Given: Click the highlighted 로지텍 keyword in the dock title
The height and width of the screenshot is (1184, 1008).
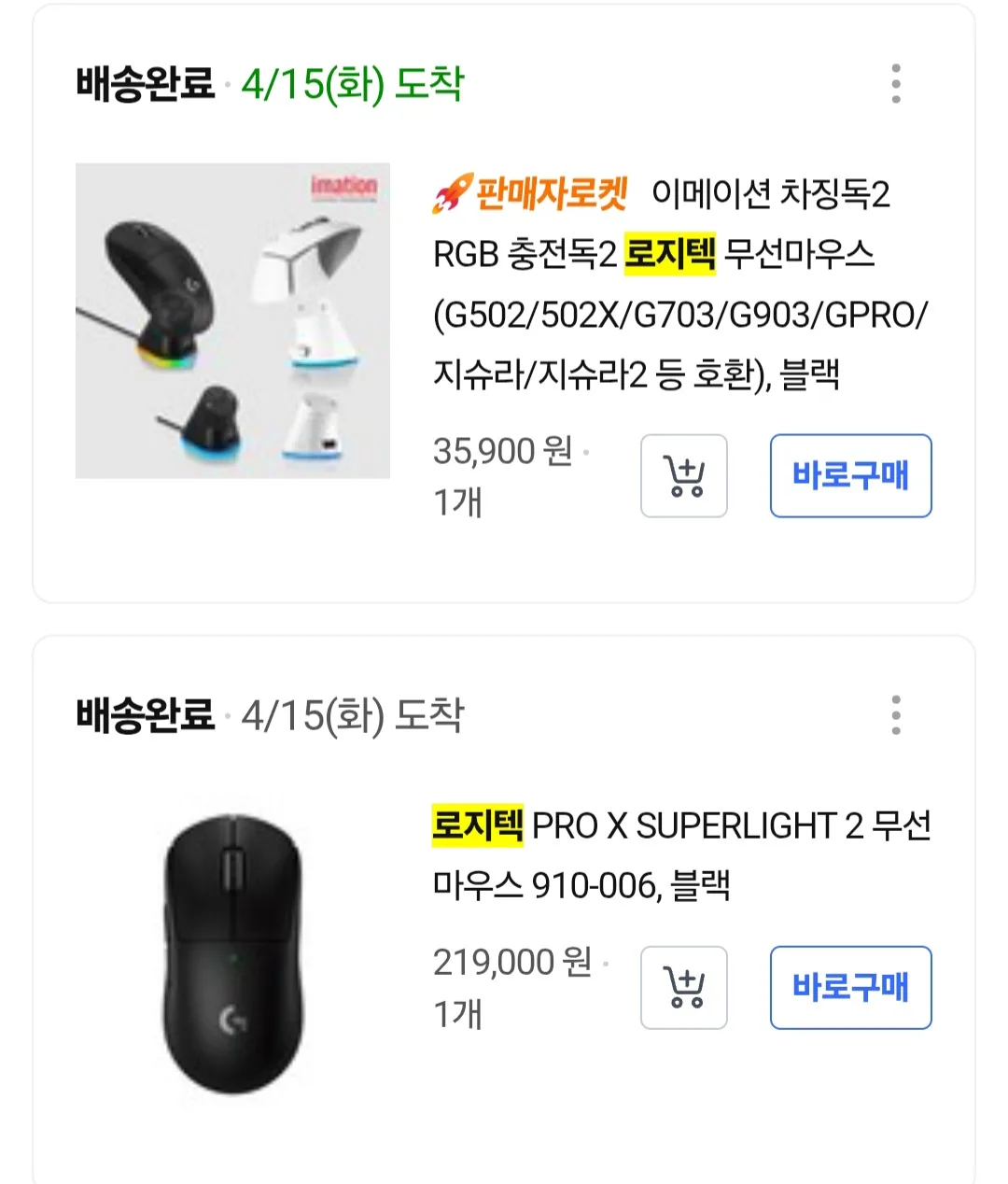Looking at the screenshot, I should pyautogui.click(x=669, y=253).
